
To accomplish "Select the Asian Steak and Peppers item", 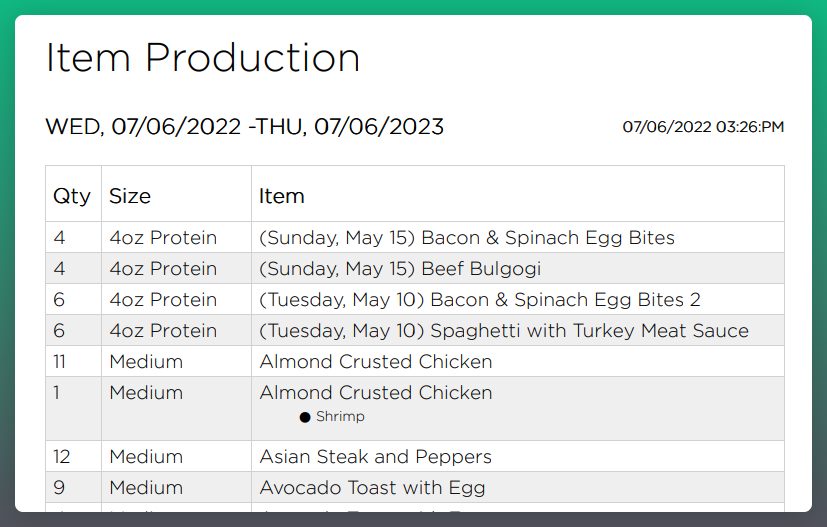I will 376,457.
